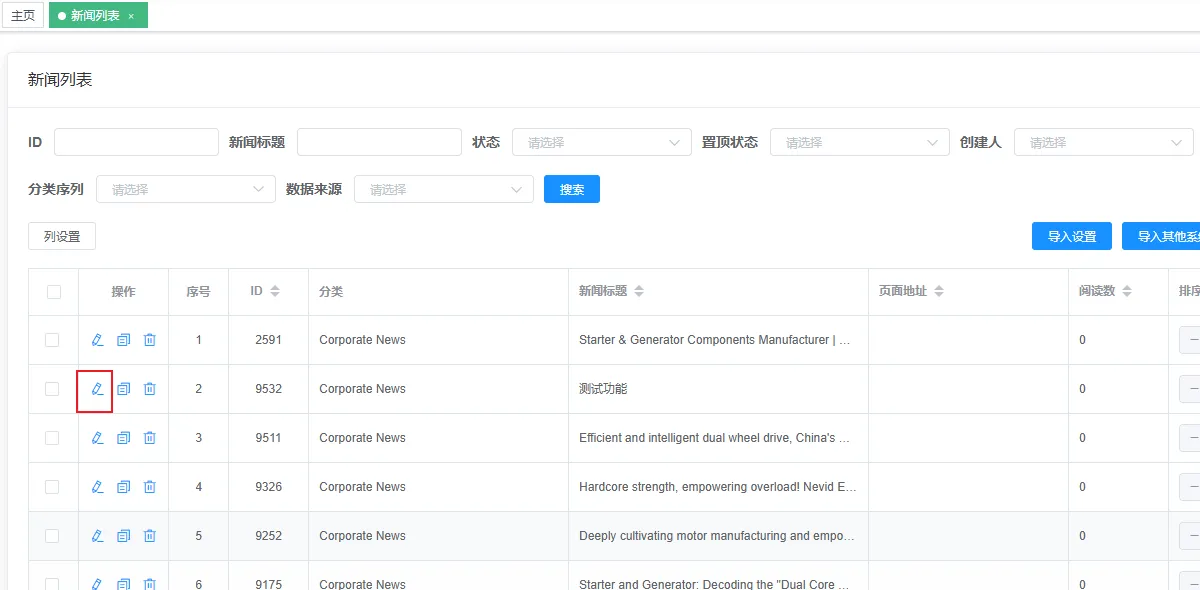The height and width of the screenshot is (590, 1200).
Task: Sort by 新闻标题 column sort arrows
Action: (639, 291)
